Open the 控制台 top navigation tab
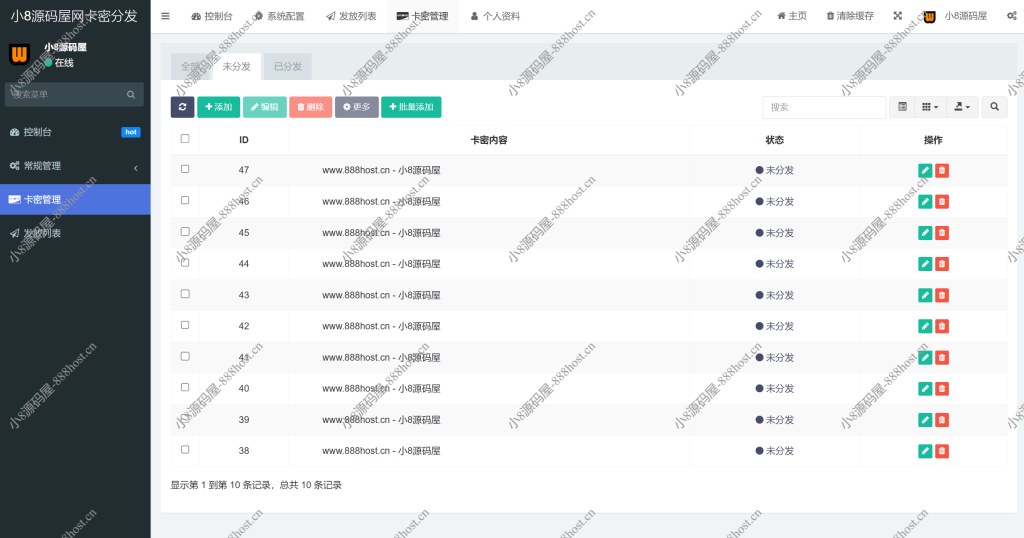Screen dimensions: 1024x538 click(x=212, y=16)
